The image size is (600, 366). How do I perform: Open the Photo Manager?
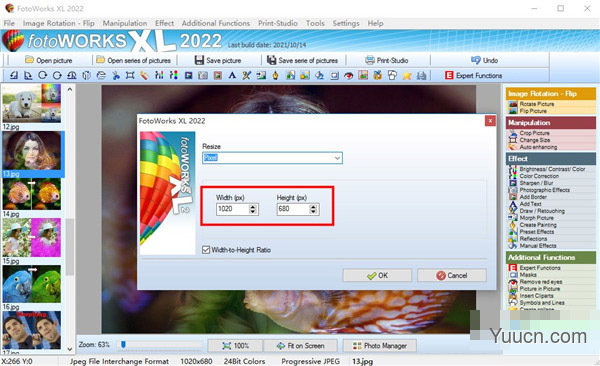coord(380,346)
